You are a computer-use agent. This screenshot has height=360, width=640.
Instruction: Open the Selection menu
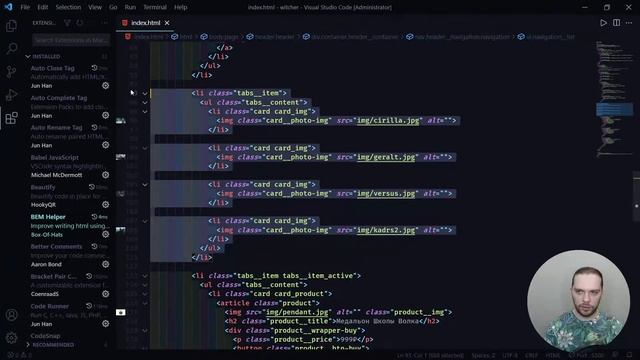click(68, 7)
